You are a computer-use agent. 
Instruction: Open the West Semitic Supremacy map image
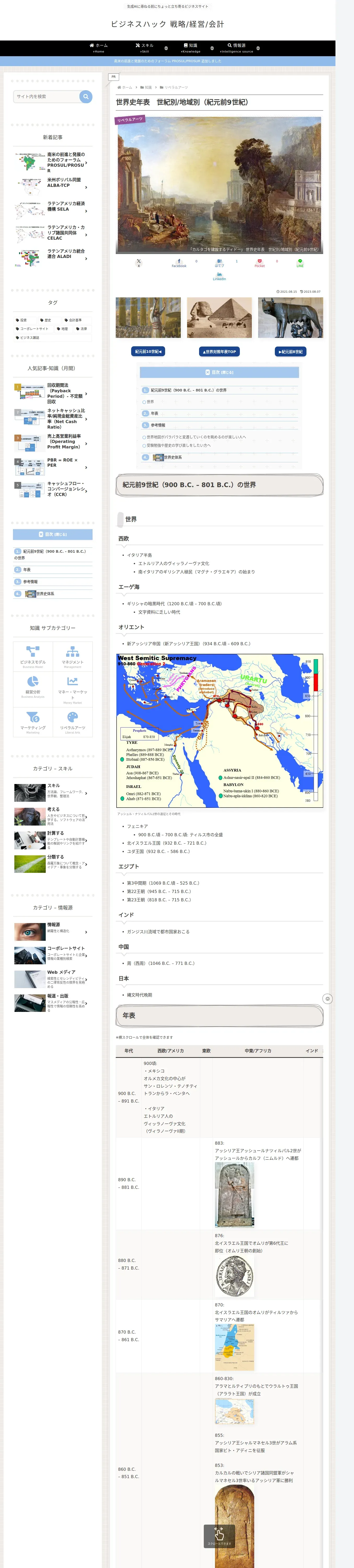[219, 731]
